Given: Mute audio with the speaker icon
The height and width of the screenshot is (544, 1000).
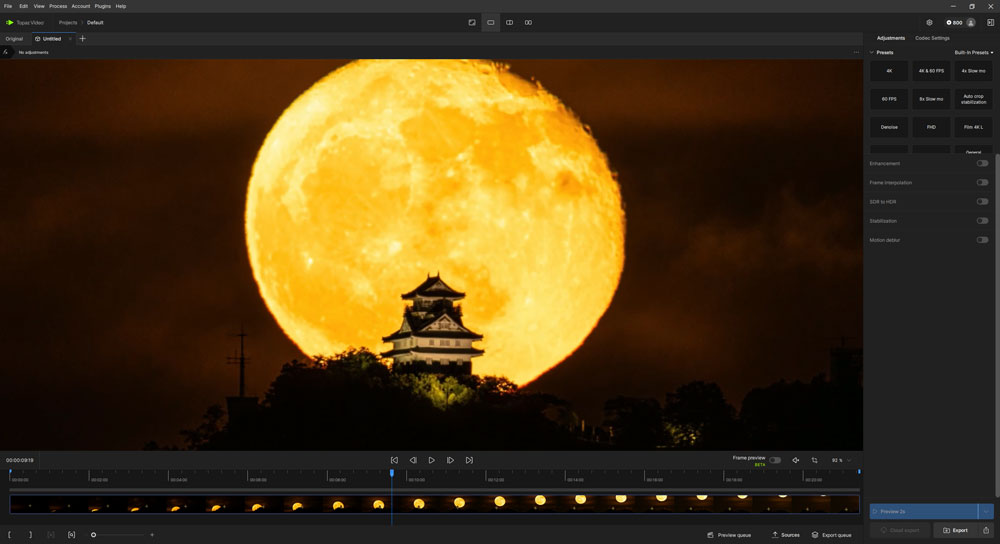Looking at the screenshot, I should [796, 460].
